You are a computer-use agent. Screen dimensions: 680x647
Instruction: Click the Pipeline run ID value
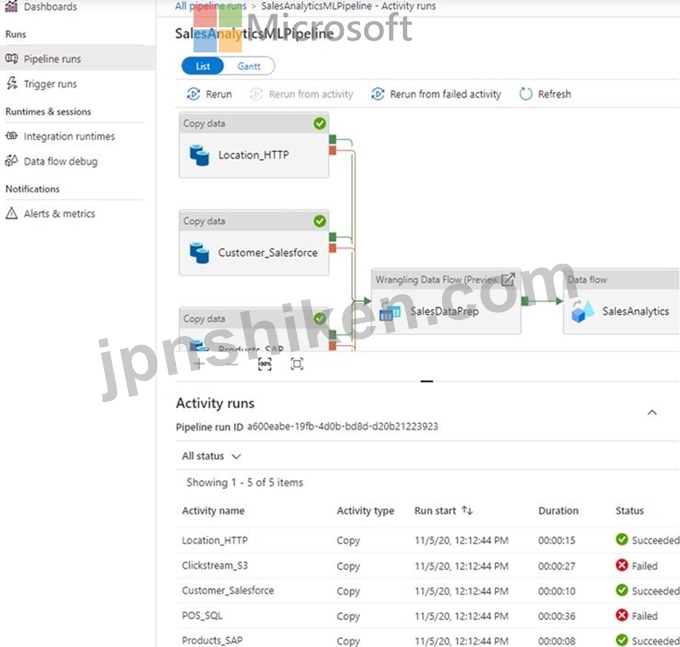click(x=343, y=426)
